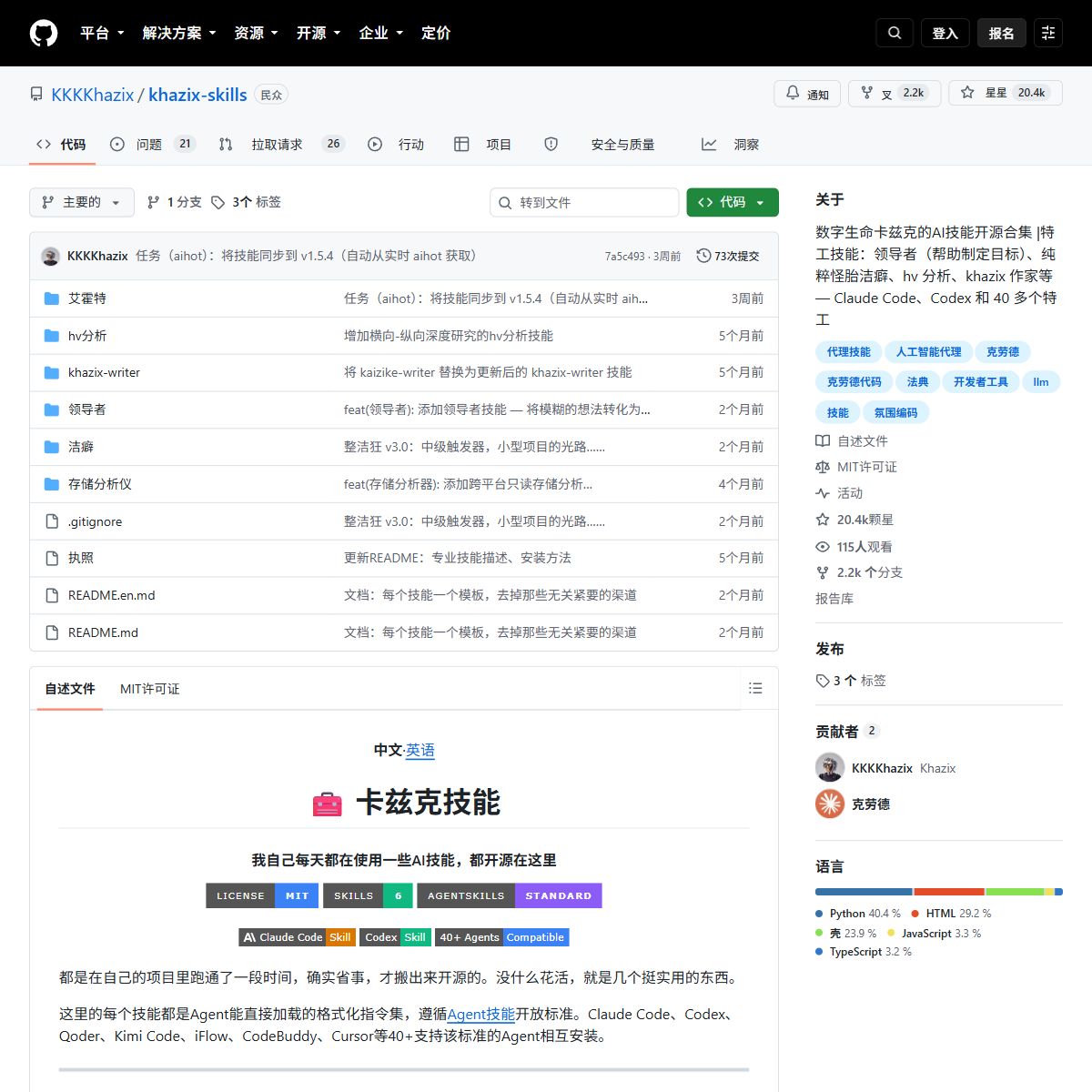Click the llm topic tag
The image size is (1092, 1092).
pos(1041,382)
